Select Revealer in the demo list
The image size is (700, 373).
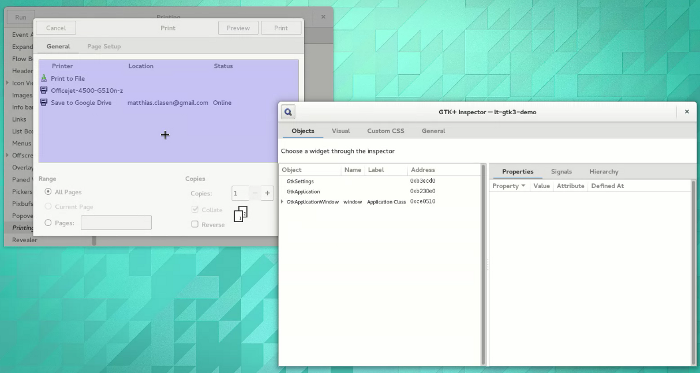pyautogui.click(x=25, y=240)
